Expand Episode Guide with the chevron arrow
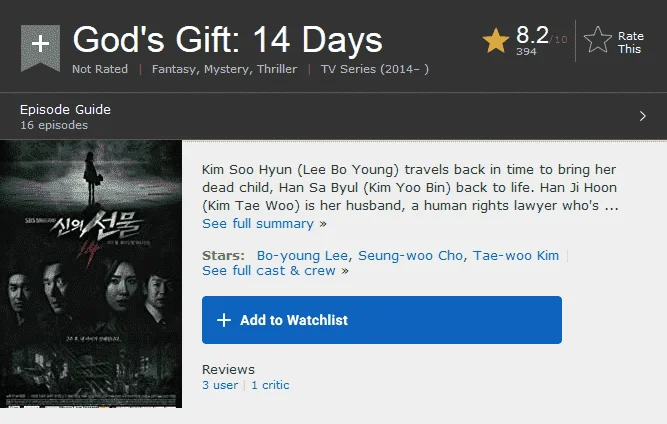 [x=642, y=116]
